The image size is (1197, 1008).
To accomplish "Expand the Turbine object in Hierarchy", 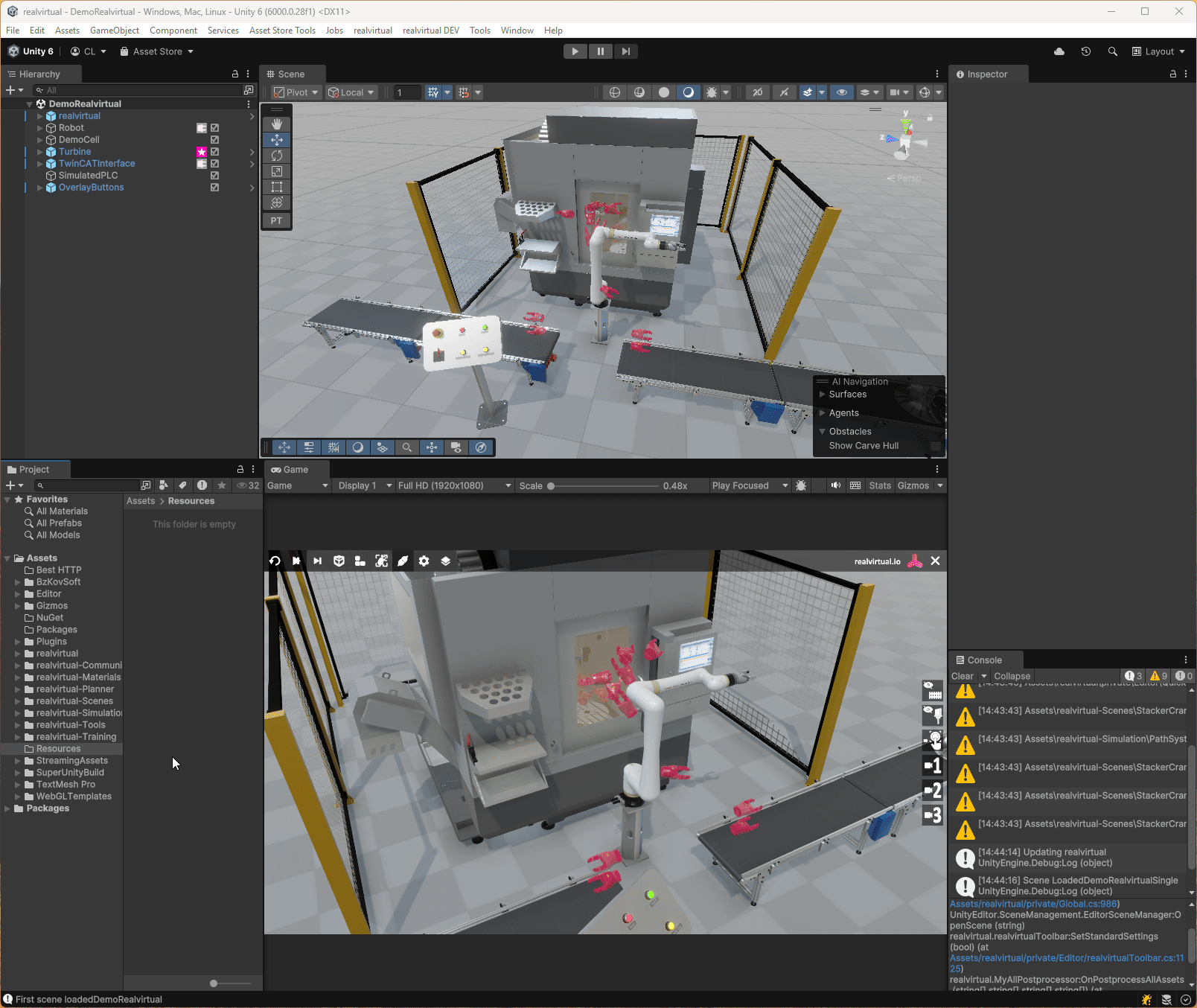I will pos(40,152).
